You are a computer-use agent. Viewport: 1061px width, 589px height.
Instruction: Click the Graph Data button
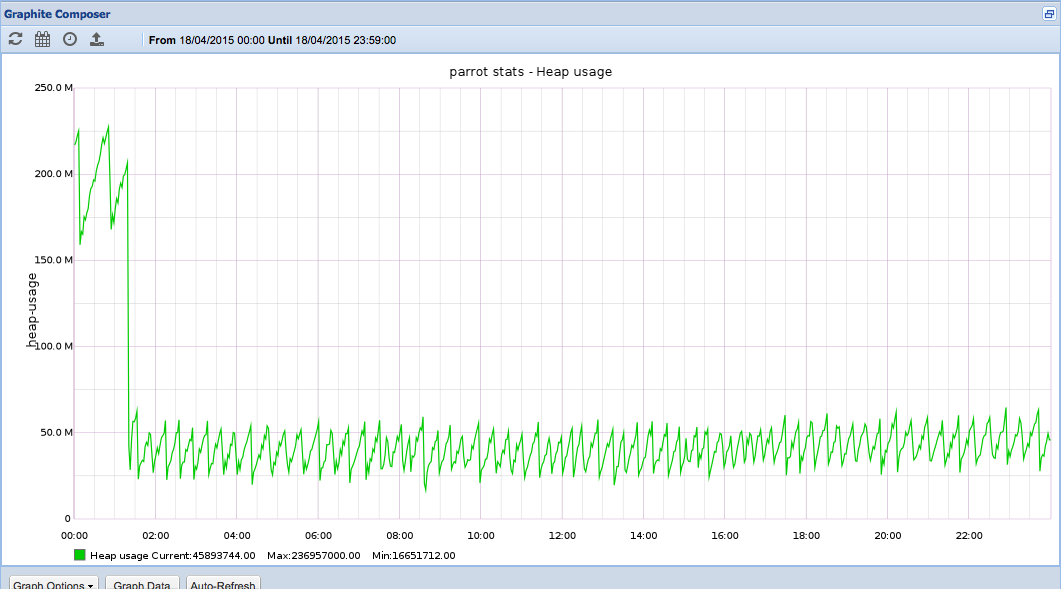coord(142,584)
